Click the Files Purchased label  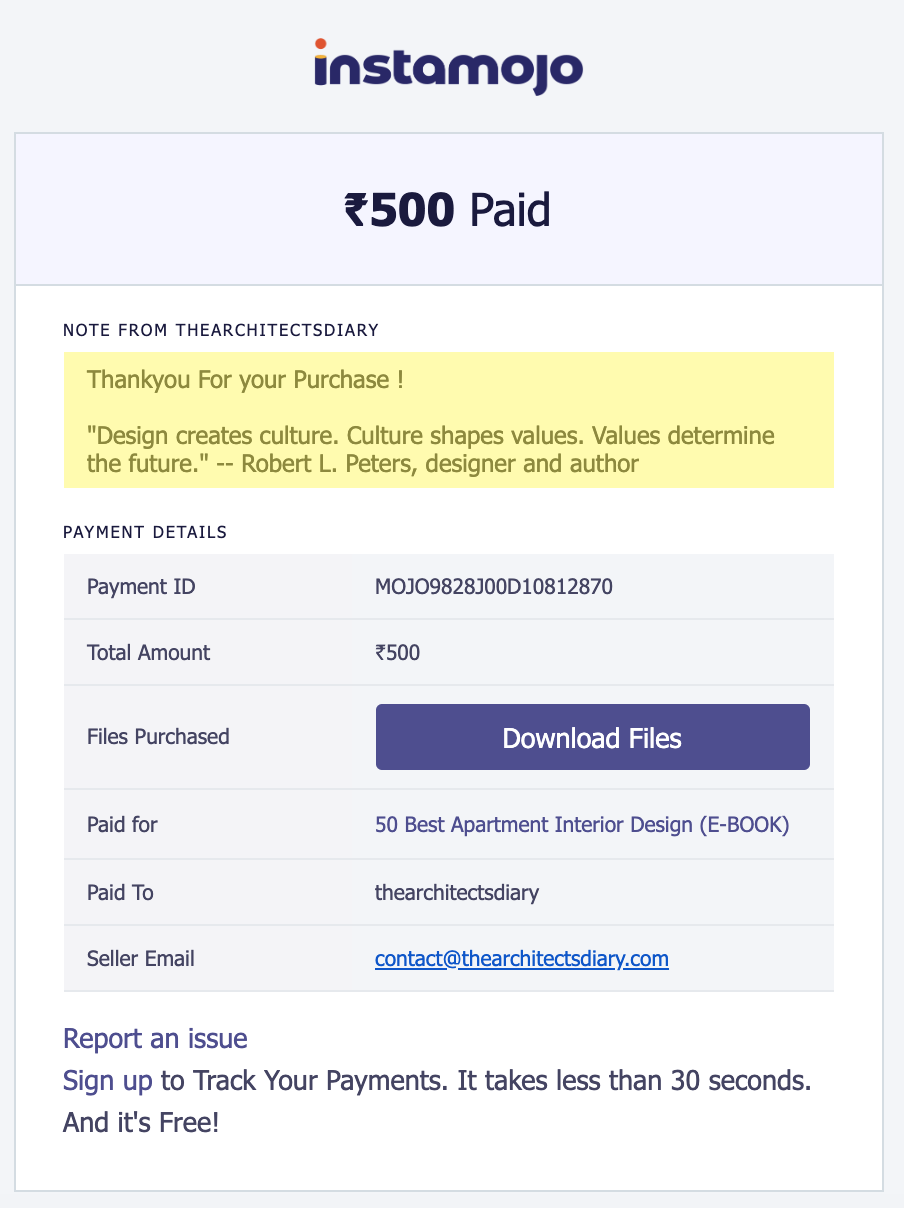(x=158, y=737)
